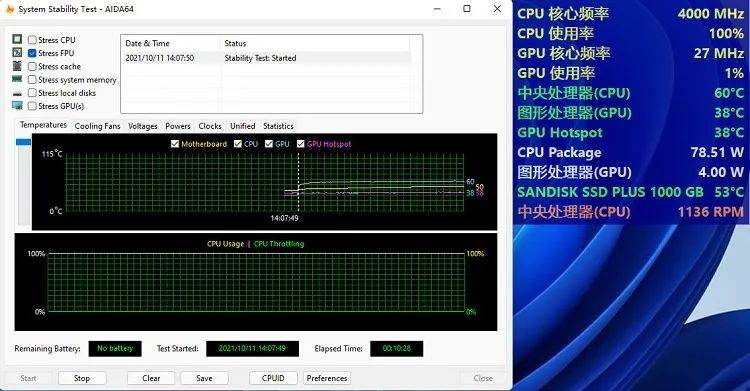Click the Stress cache chip icon
The height and width of the screenshot is (391, 750).
(x=17, y=66)
